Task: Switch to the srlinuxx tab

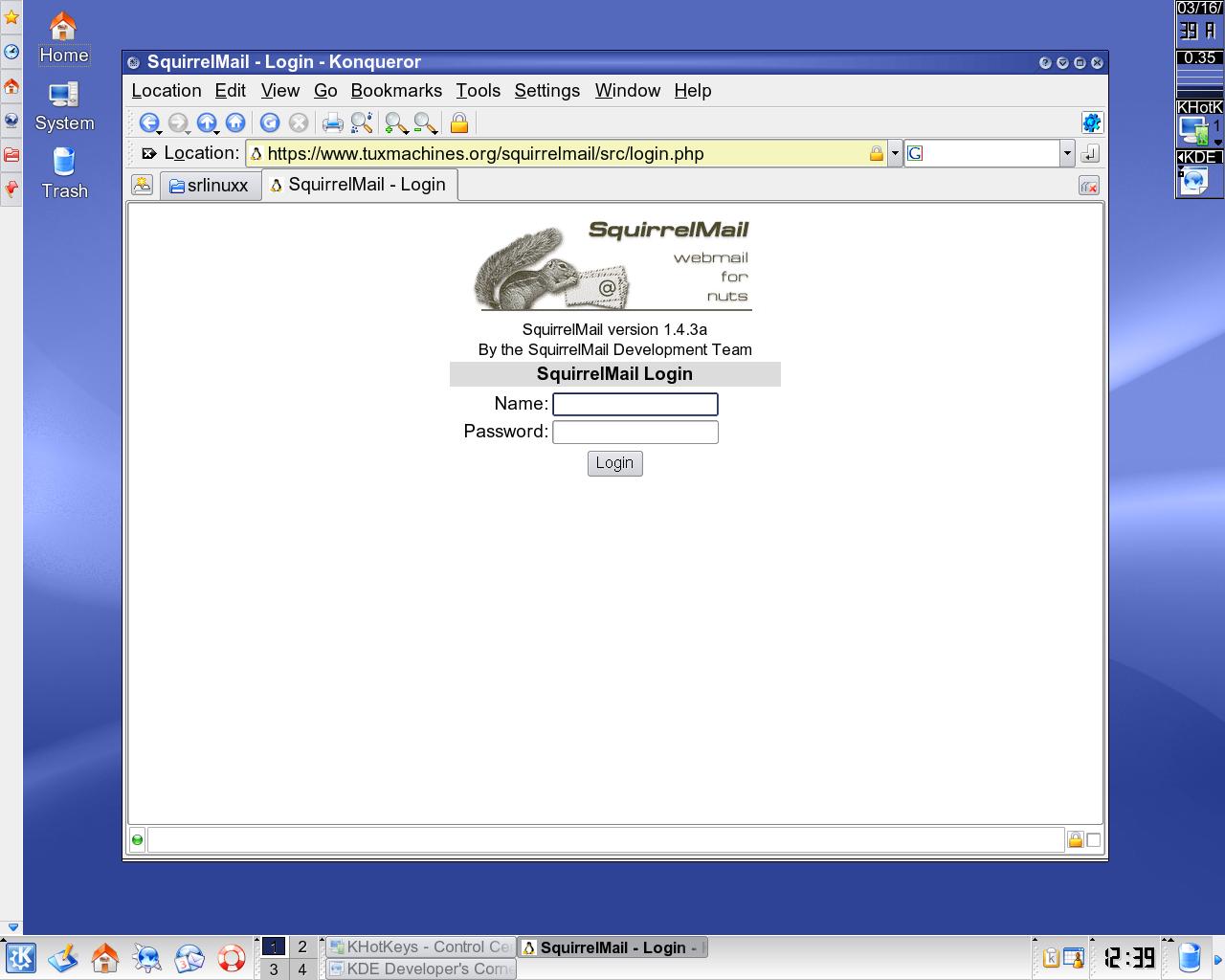Action: [210, 186]
